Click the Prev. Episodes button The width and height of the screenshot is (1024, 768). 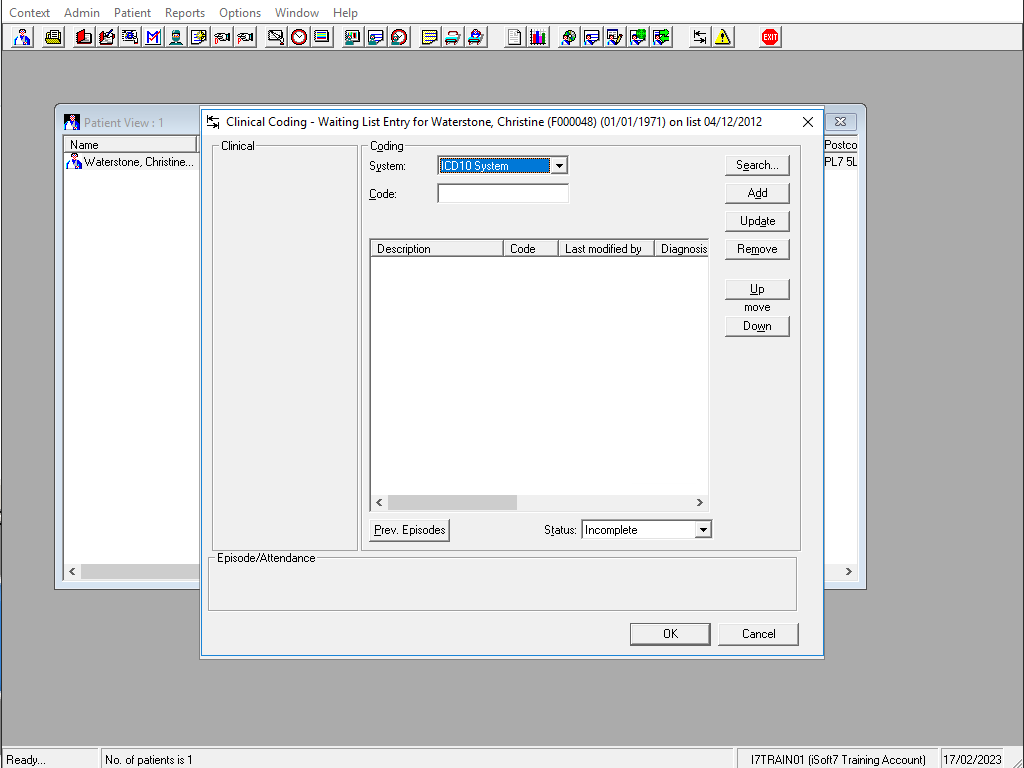click(x=409, y=530)
